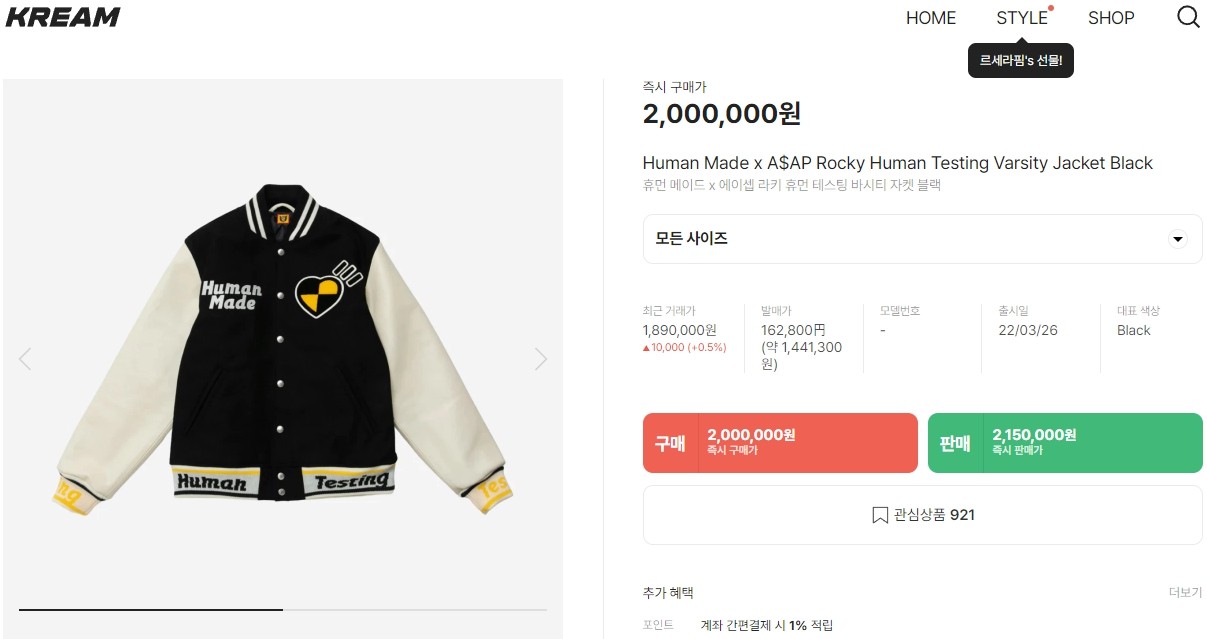Click the image carousel progress bar
Viewport: 1207px width, 639px height.
point(283,609)
